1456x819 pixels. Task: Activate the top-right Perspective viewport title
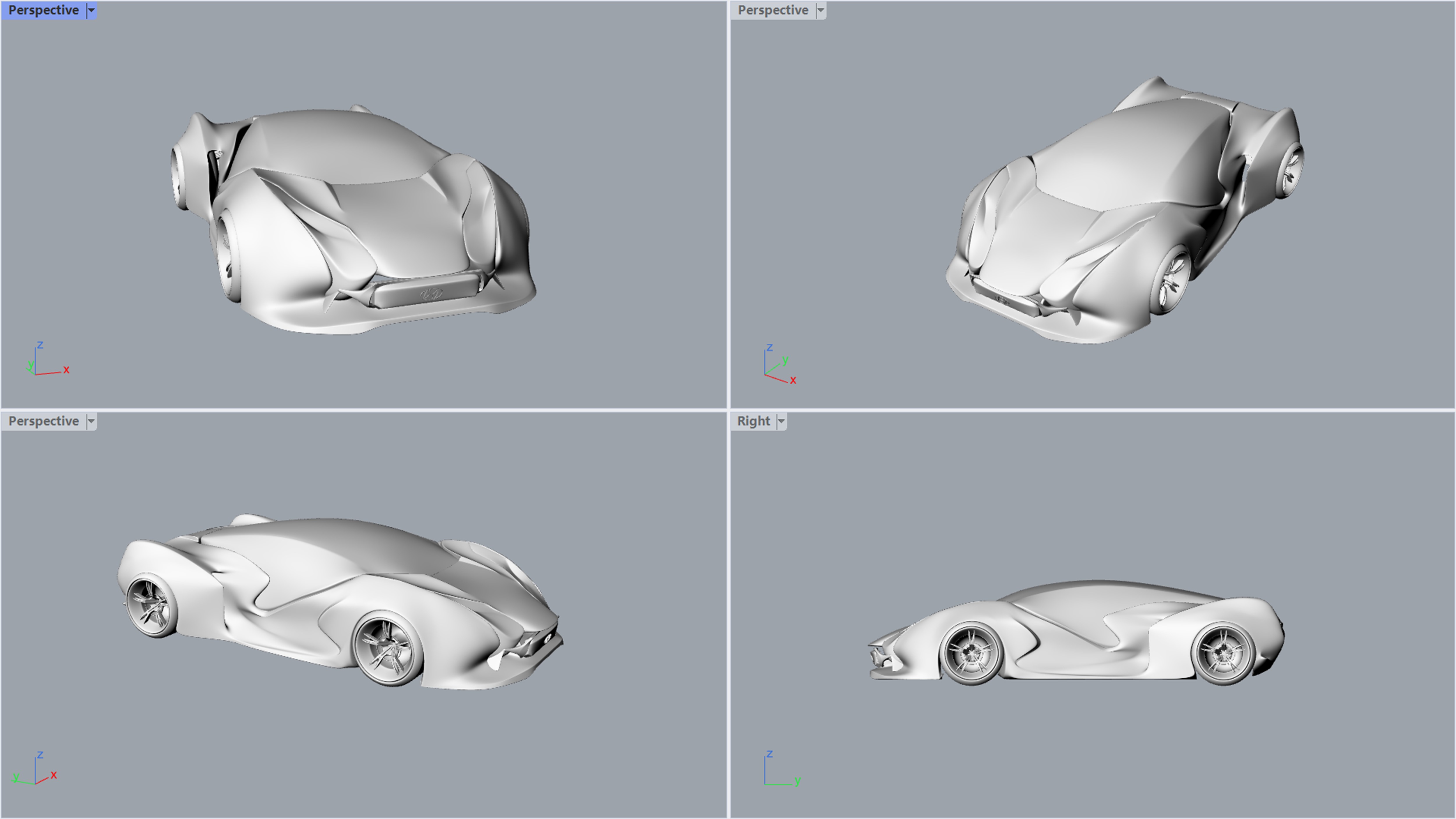pyautogui.click(x=773, y=10)
